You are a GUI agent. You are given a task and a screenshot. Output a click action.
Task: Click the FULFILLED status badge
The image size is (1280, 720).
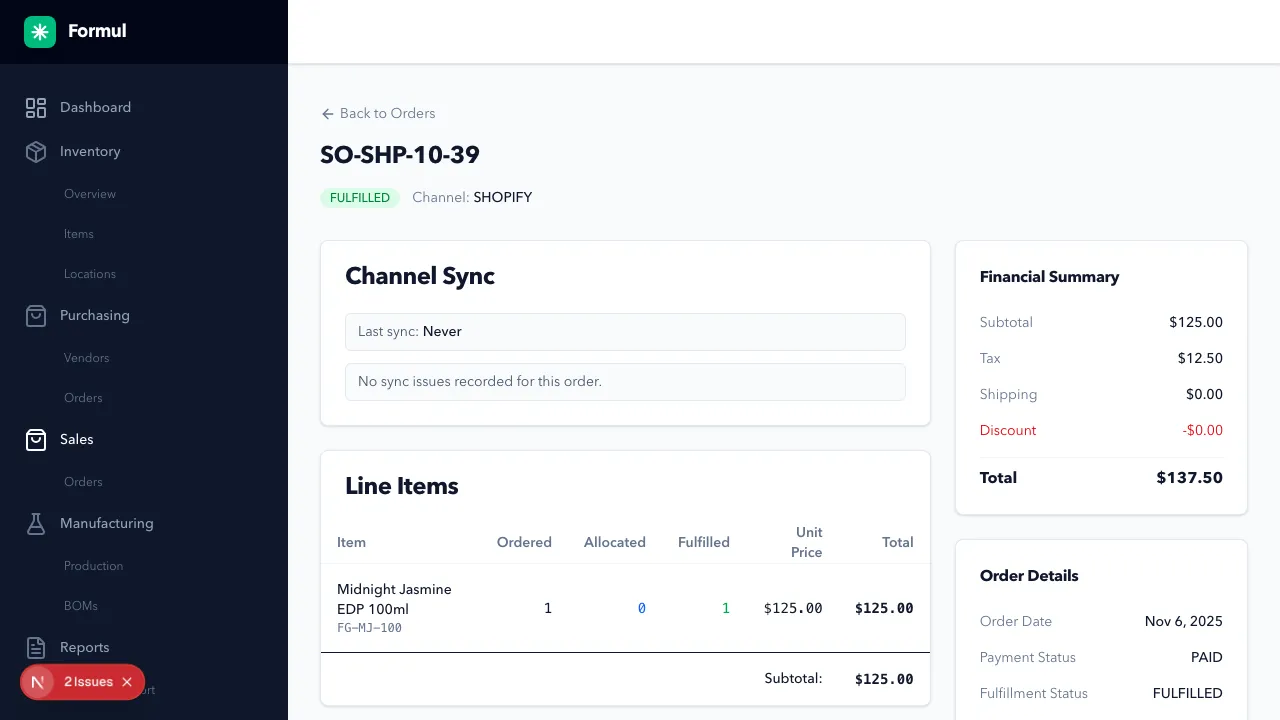[x=360, y=198]
